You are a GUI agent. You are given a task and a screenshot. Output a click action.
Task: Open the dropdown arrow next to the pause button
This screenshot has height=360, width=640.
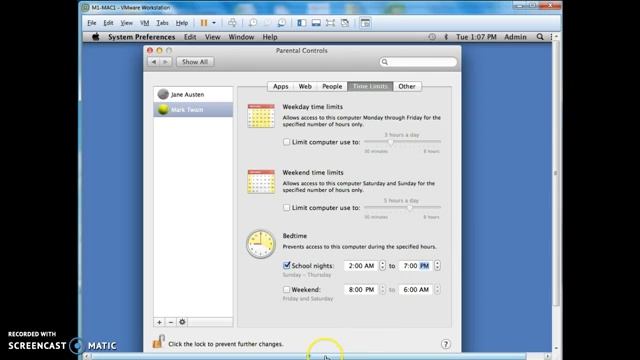(x=214, y=23)
